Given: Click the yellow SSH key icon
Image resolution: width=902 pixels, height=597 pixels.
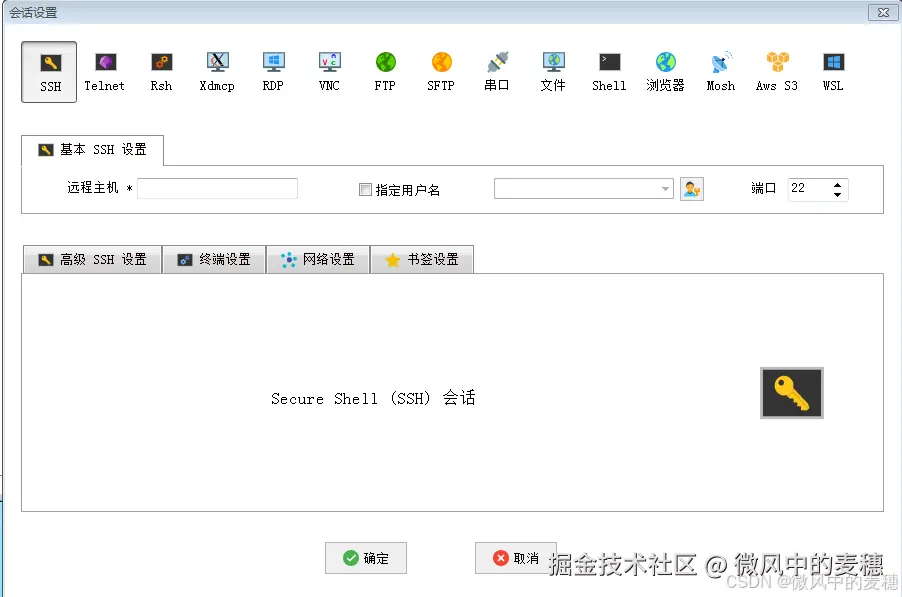Looking at the screenshot, I should pyautogui.click(x=791, y=392).
